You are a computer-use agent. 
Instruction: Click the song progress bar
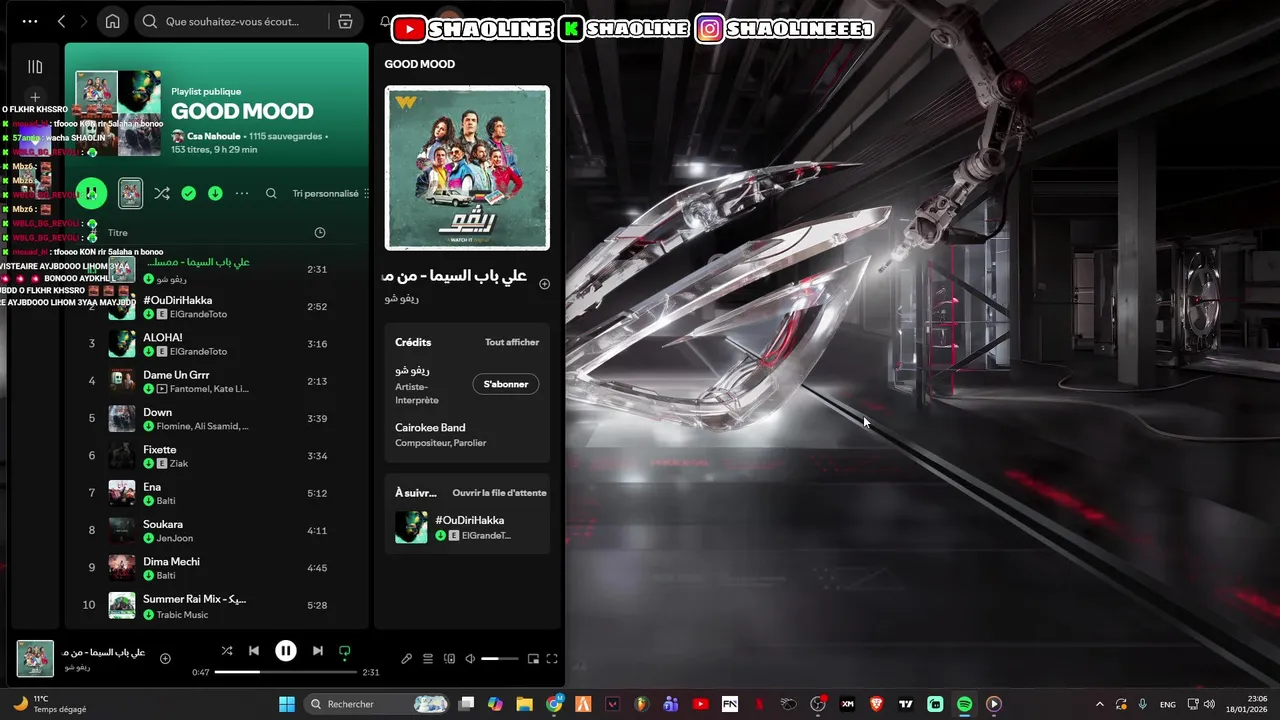pos(285,672)
